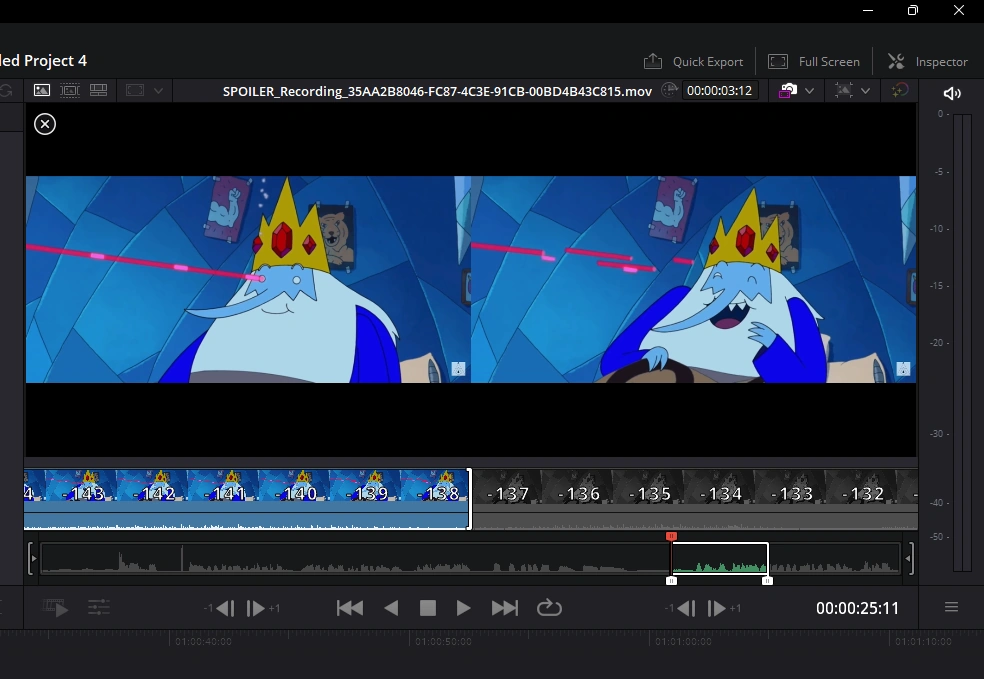Step right trim point forward one frame

(x=716, y=608)
